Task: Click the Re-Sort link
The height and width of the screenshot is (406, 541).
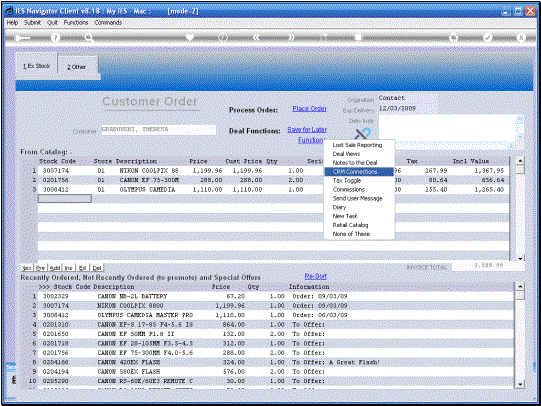Action: [x=315, y=276]
